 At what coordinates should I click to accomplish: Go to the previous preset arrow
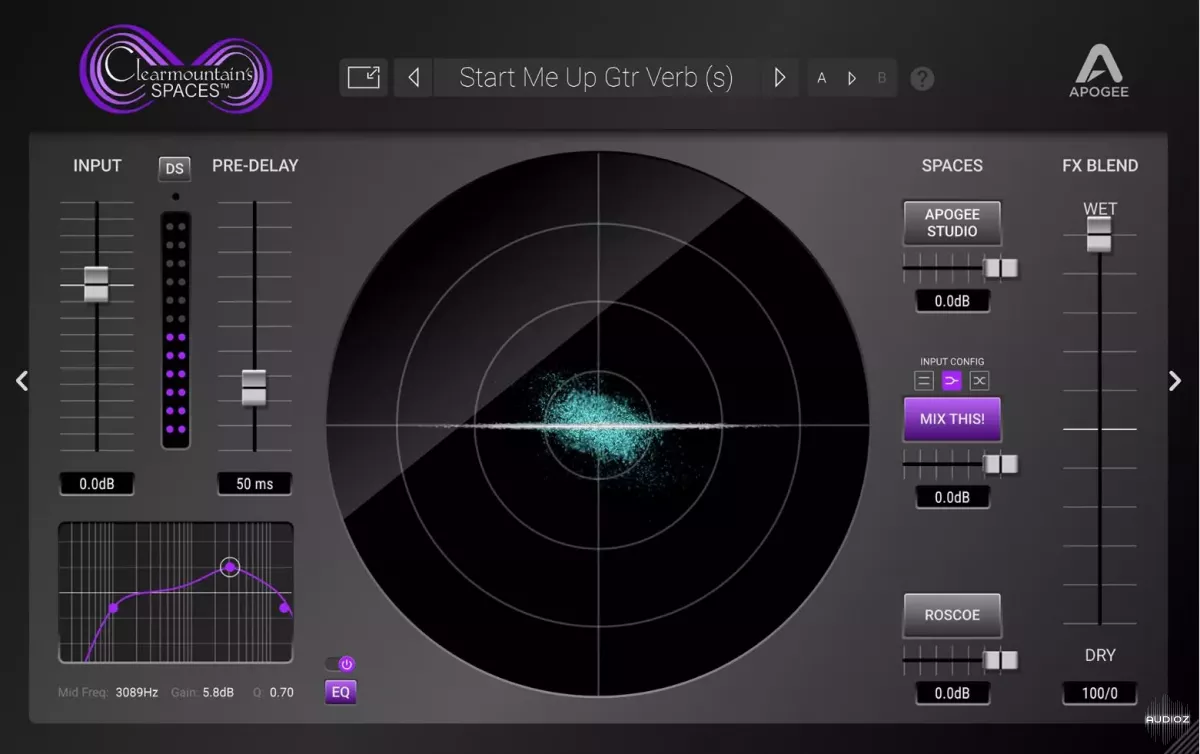413,77
